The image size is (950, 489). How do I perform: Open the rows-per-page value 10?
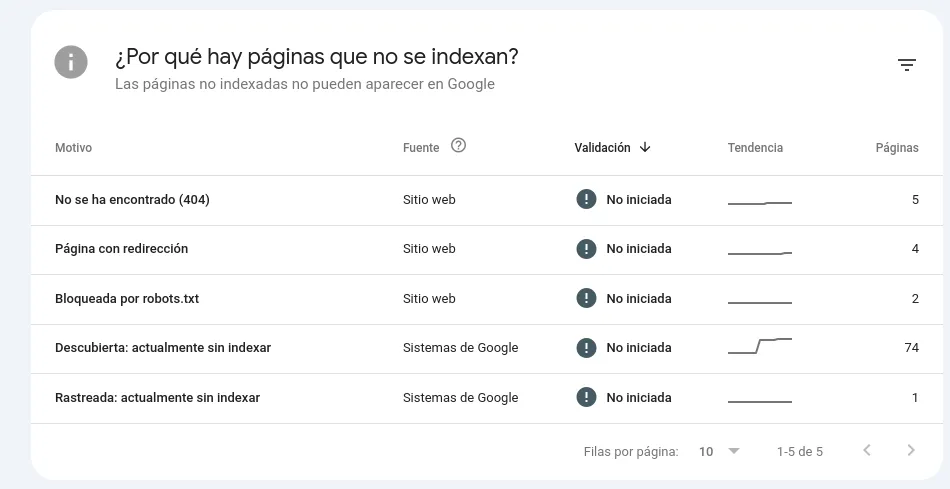pyautogui.click(x=706, y=451)
